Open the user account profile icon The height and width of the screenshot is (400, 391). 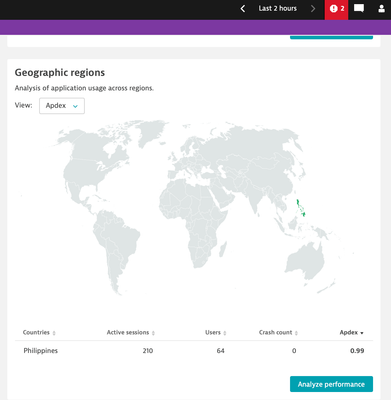click(381, 9)
